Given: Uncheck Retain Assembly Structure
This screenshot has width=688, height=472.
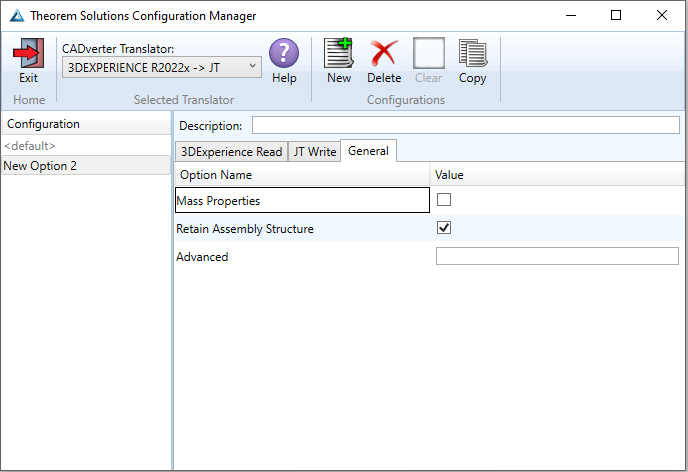Looking at the screenshot, I should pos(444,228).
